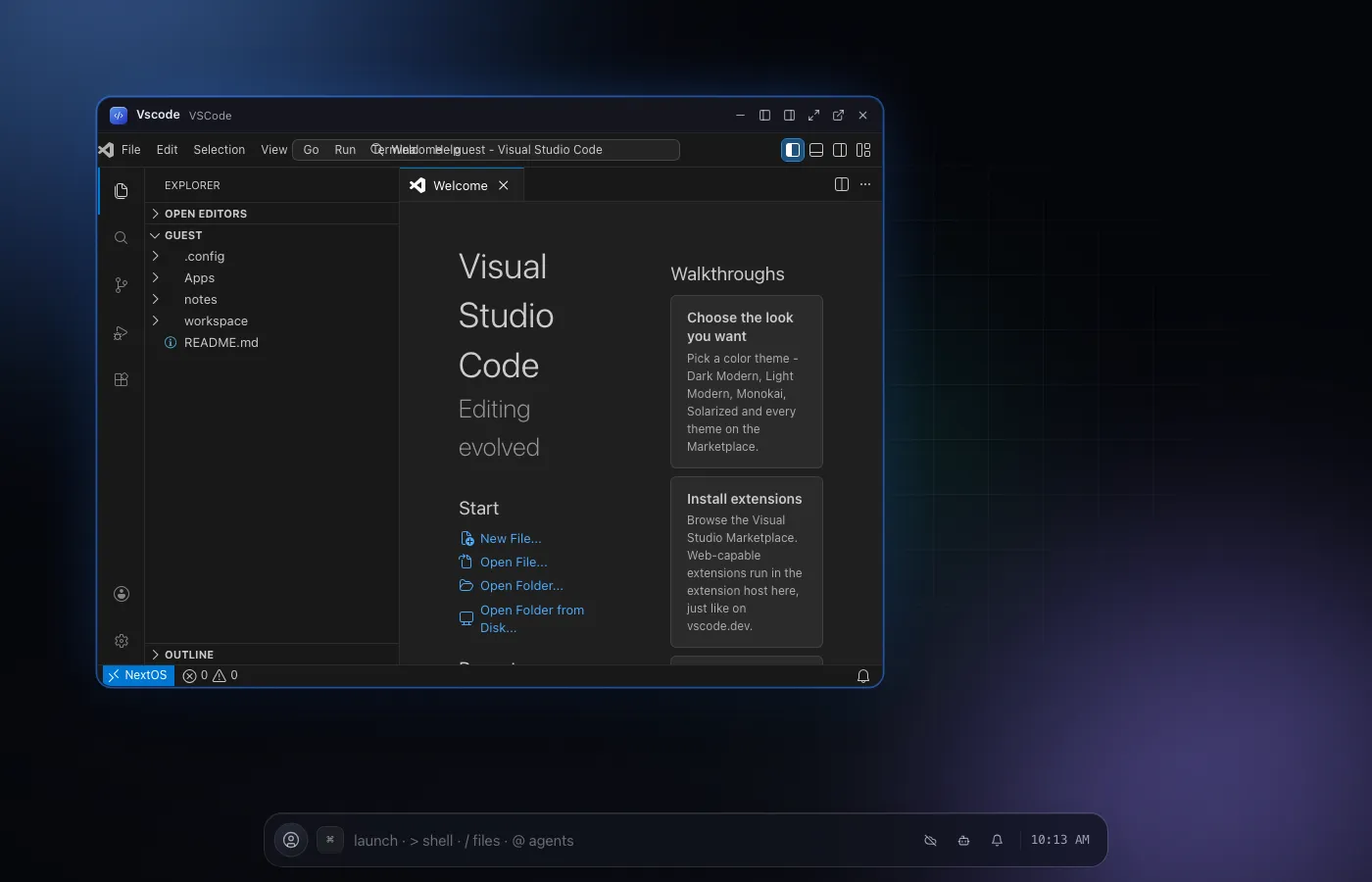The height and width of the screenshot is (882, 1372).
Task: Open README.md in the explorer
Action: 271,343
